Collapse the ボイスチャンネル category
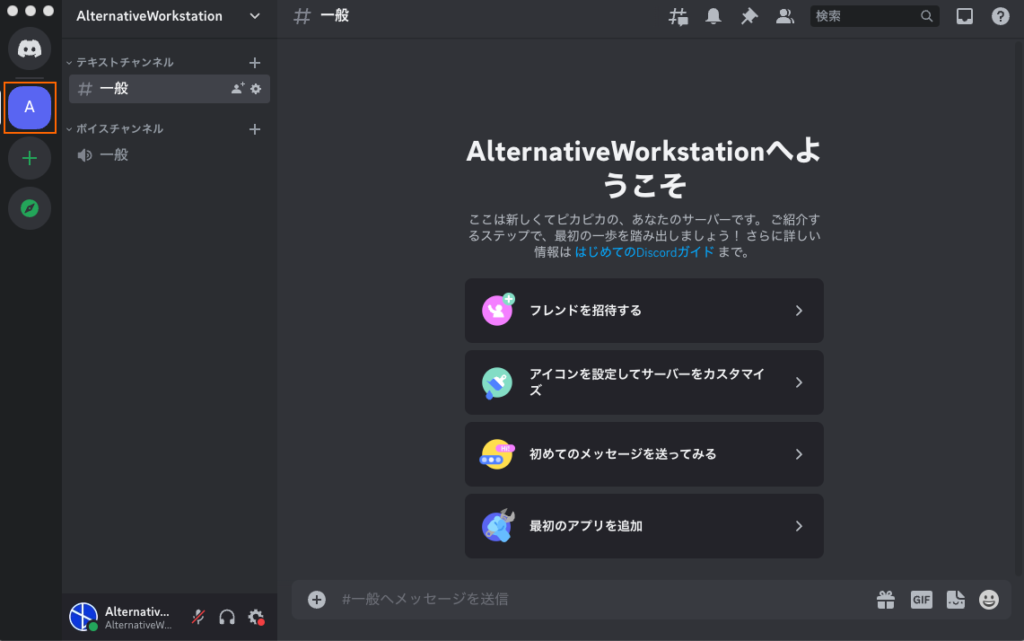The image size is (1024, 641). (x=119, y=129)
